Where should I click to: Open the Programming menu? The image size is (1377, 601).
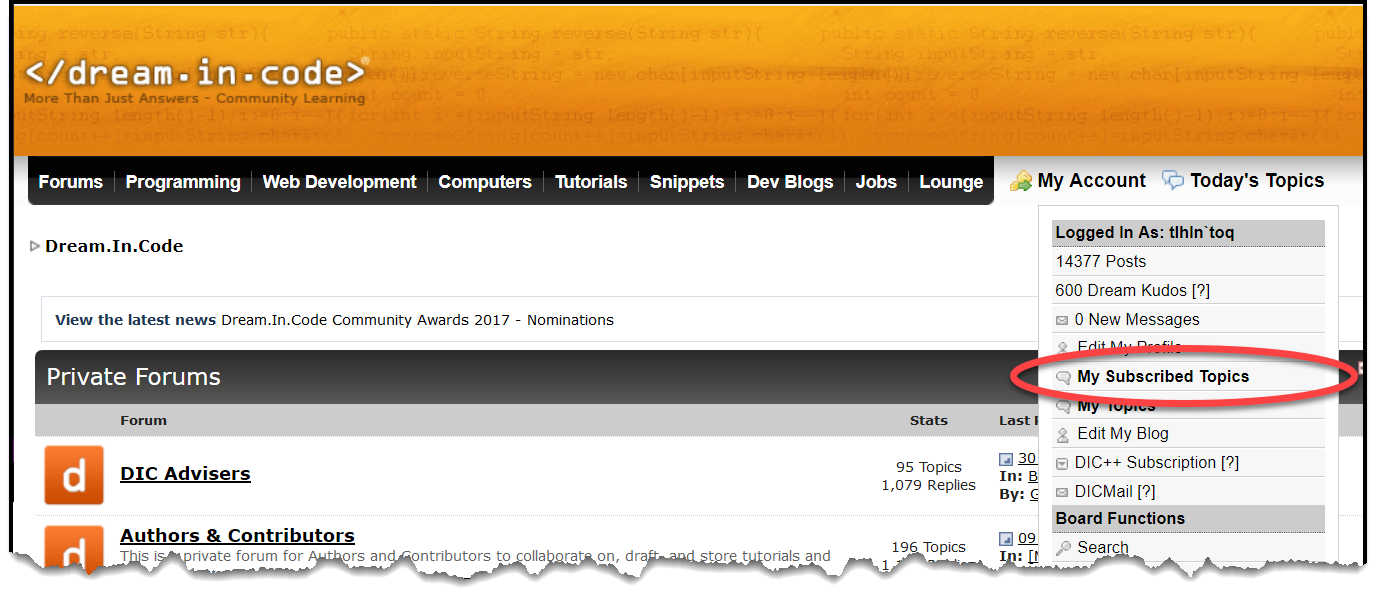[x=183, y=182]
